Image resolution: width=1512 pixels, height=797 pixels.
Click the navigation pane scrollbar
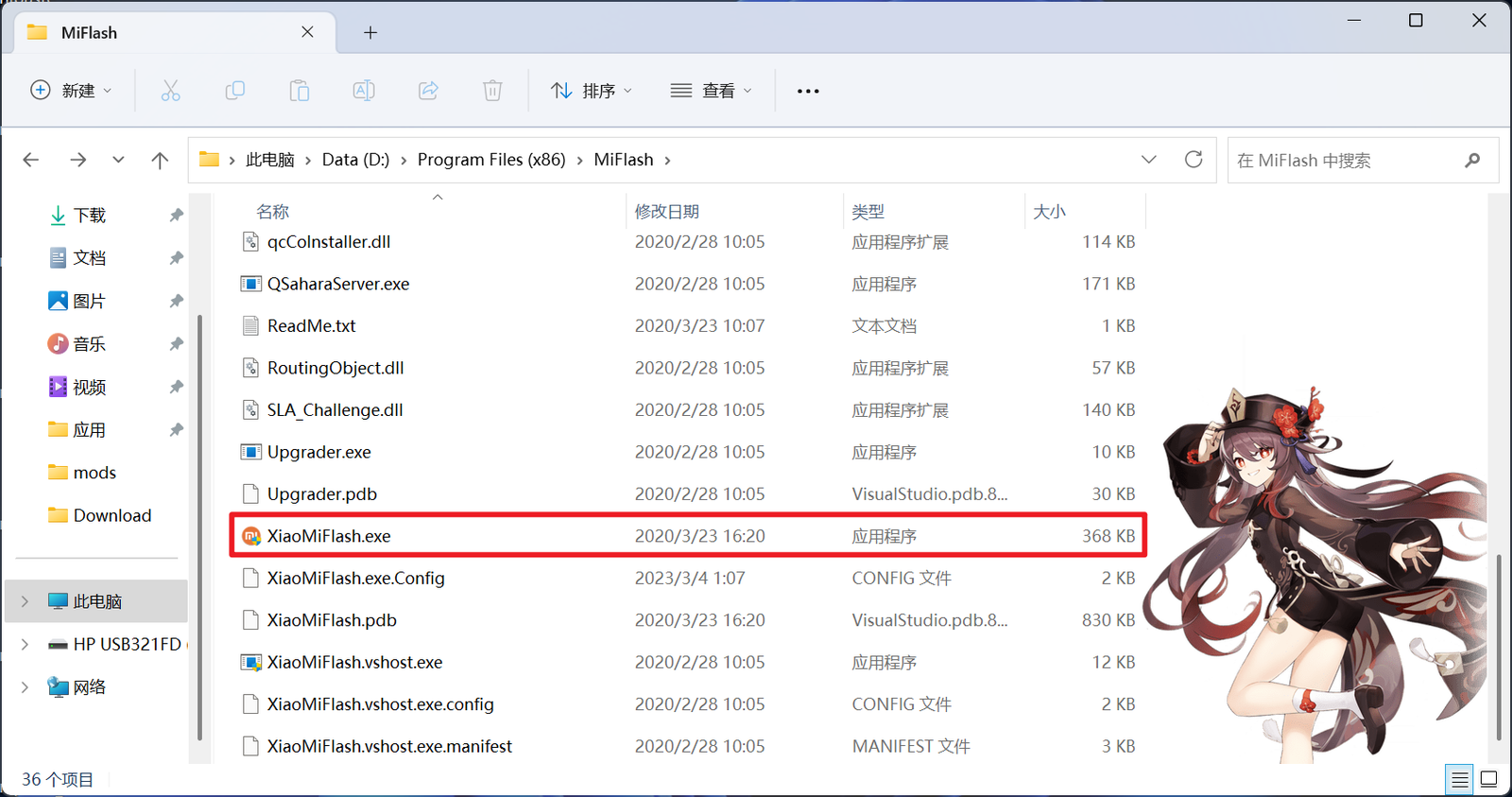pyautogui.click(x=199, y=528)
